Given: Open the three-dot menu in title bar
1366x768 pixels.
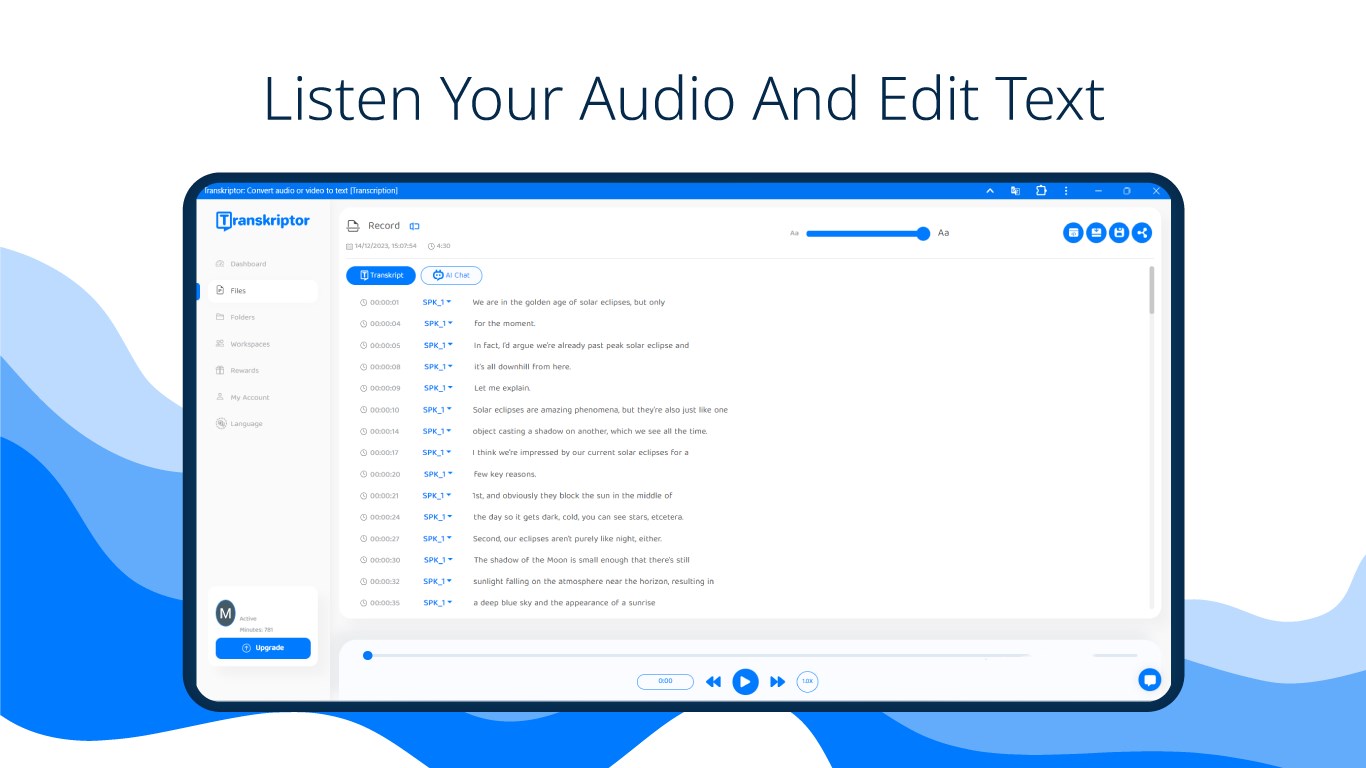Looking at the screenshot, I should 1066,190.
